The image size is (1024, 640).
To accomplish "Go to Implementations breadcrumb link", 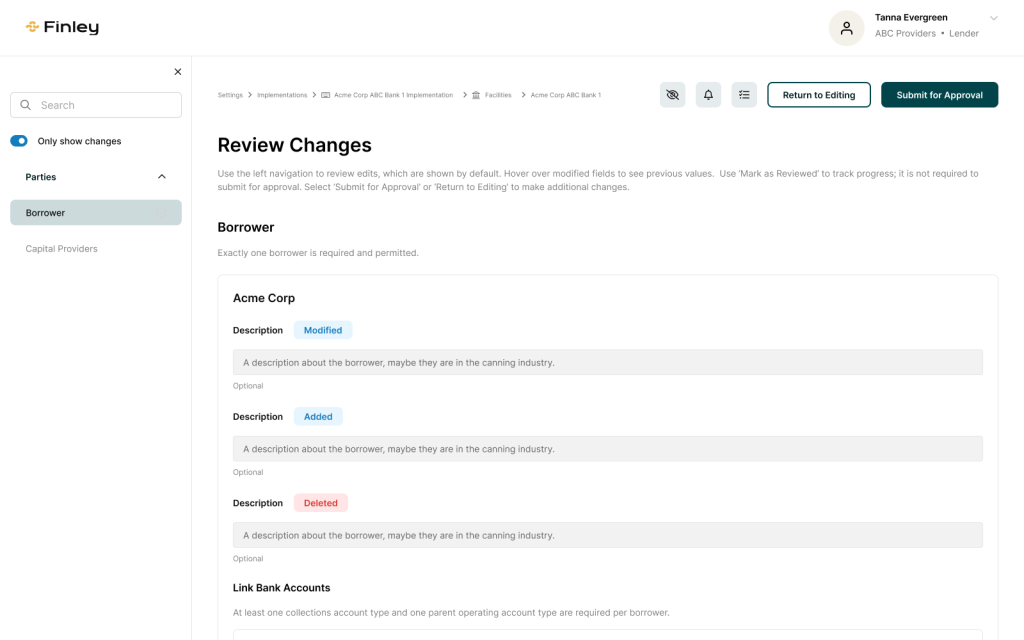I will click(282, 95).
